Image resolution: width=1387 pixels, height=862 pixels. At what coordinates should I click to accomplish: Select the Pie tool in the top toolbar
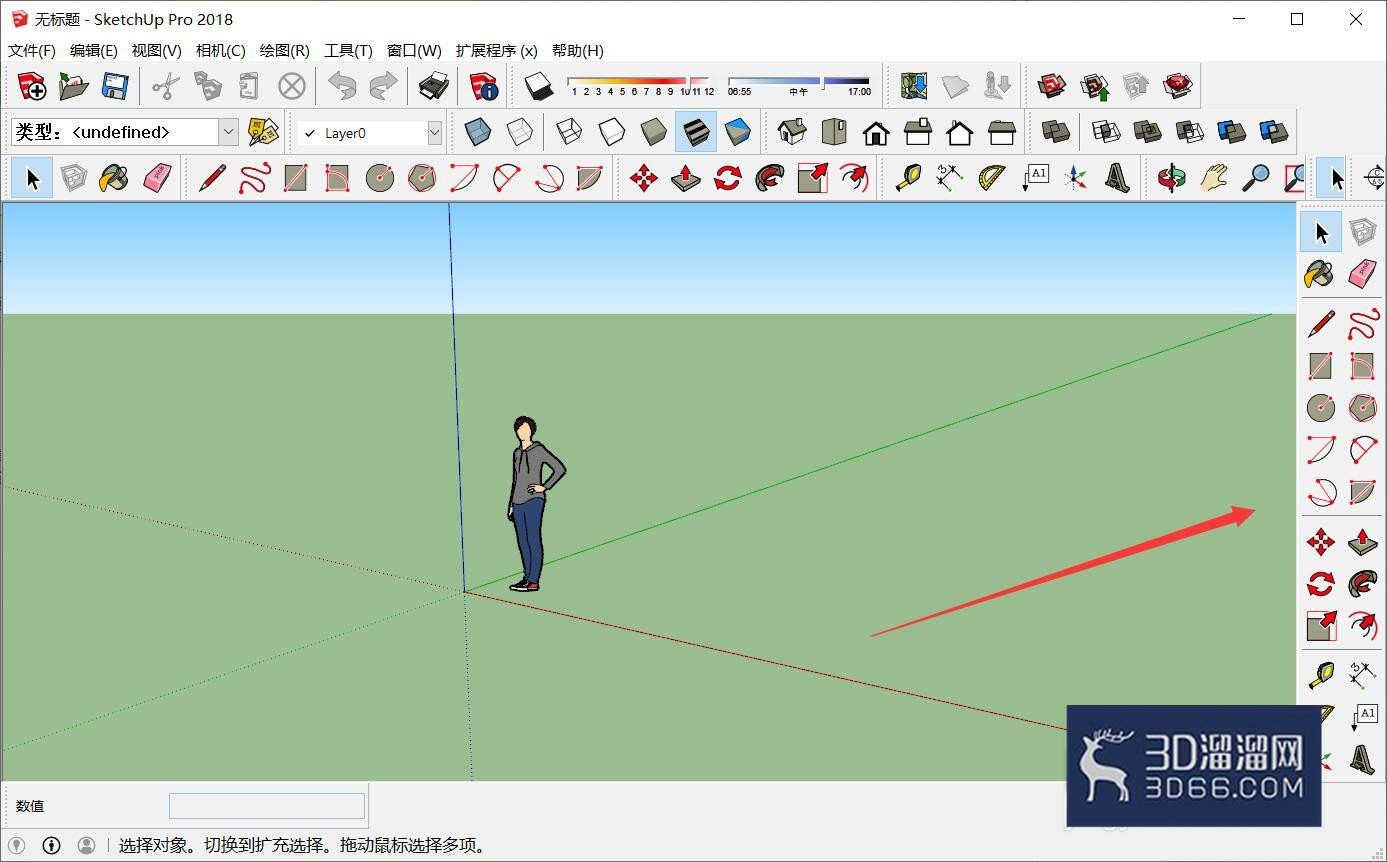(x=590, y=178)
